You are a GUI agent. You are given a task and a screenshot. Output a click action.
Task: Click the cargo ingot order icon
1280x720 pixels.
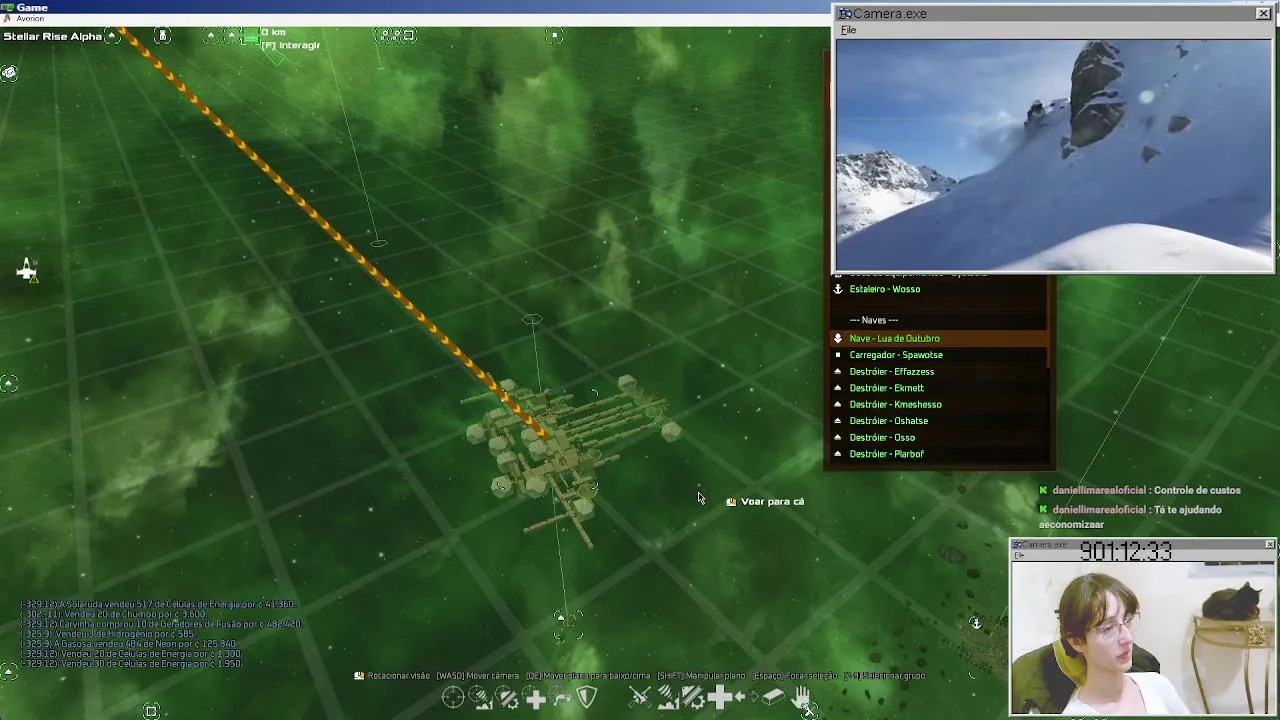coord(773,696)
